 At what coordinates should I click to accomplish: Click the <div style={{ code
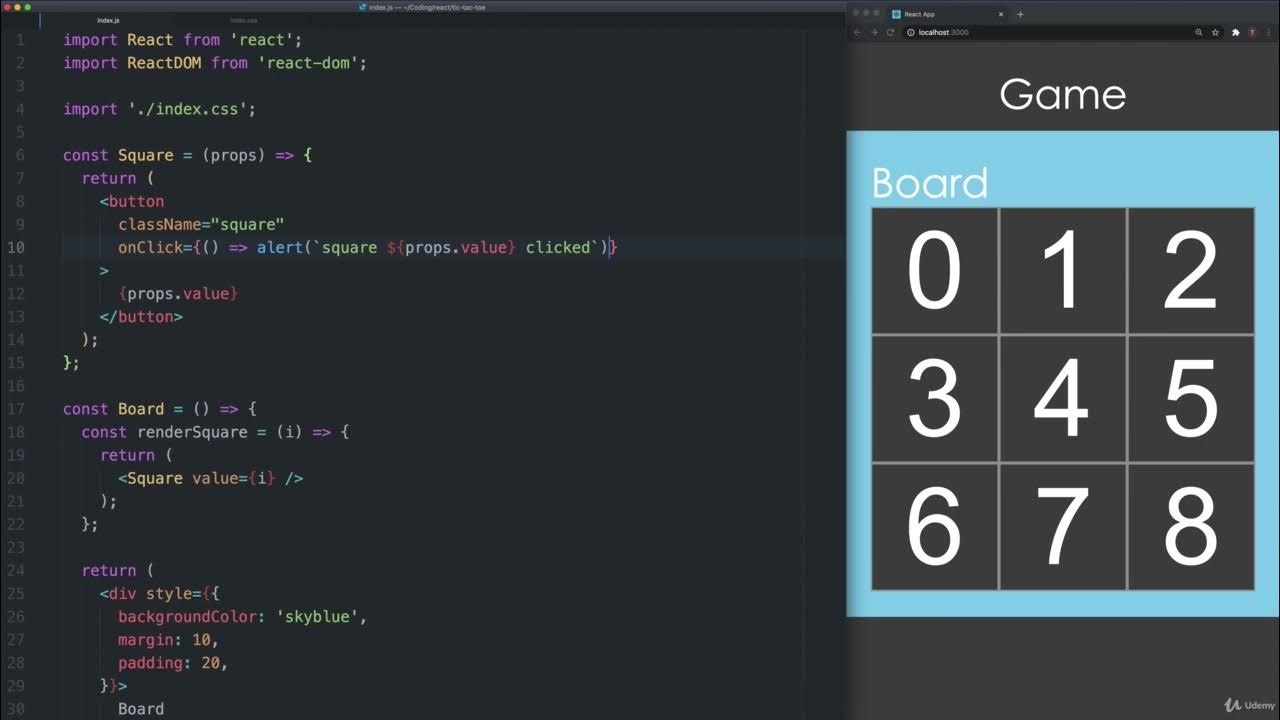159,594
